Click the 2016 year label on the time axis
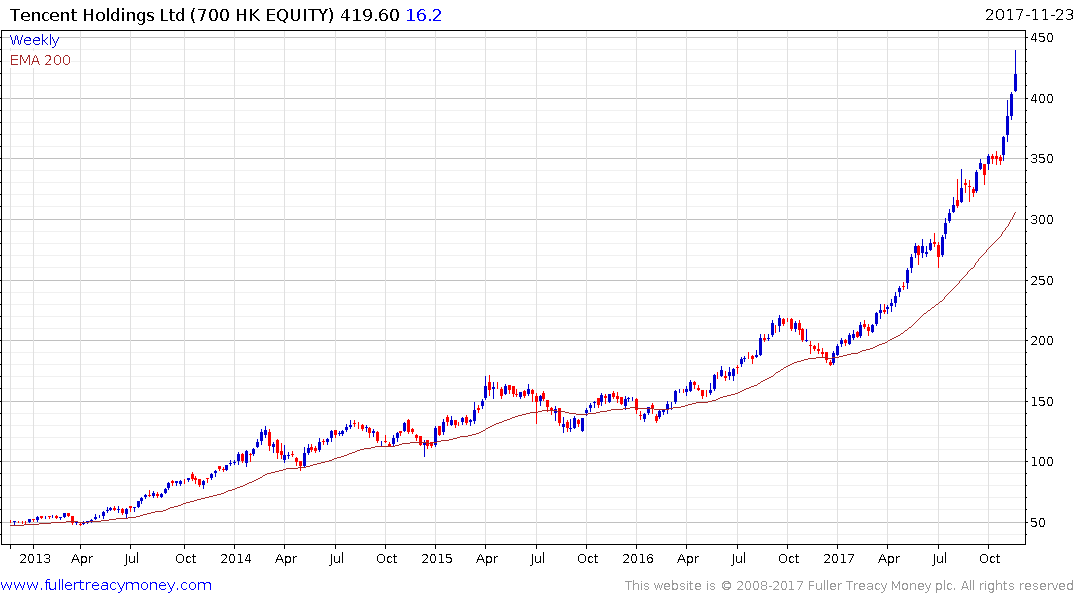Image resolution: width=1075 pixels, height=600 pixels. (x=638, y=559)
